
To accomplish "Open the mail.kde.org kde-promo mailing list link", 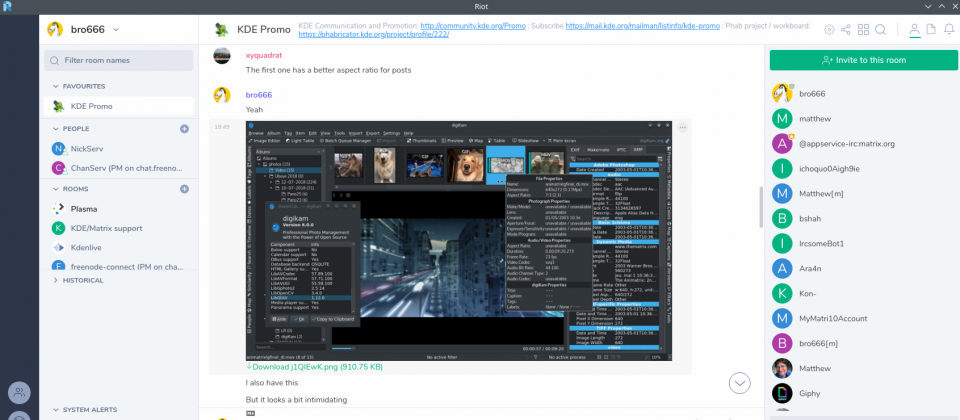I will [x=642, y=26].
